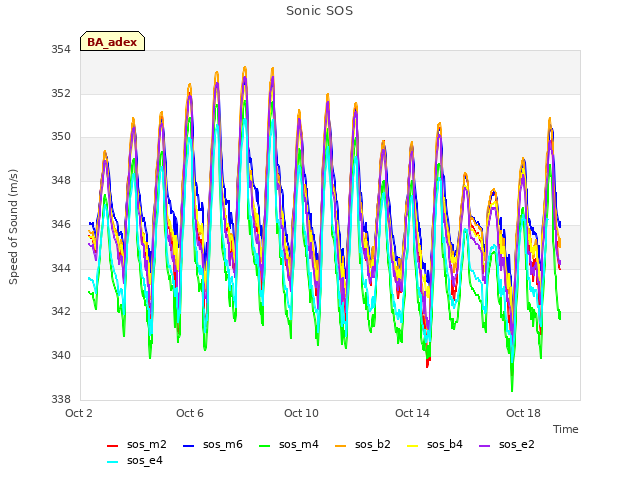640x480 pixels.
Task: Click the cyan sos_e4 legend color marker
Action: click(x=113, y=462)
